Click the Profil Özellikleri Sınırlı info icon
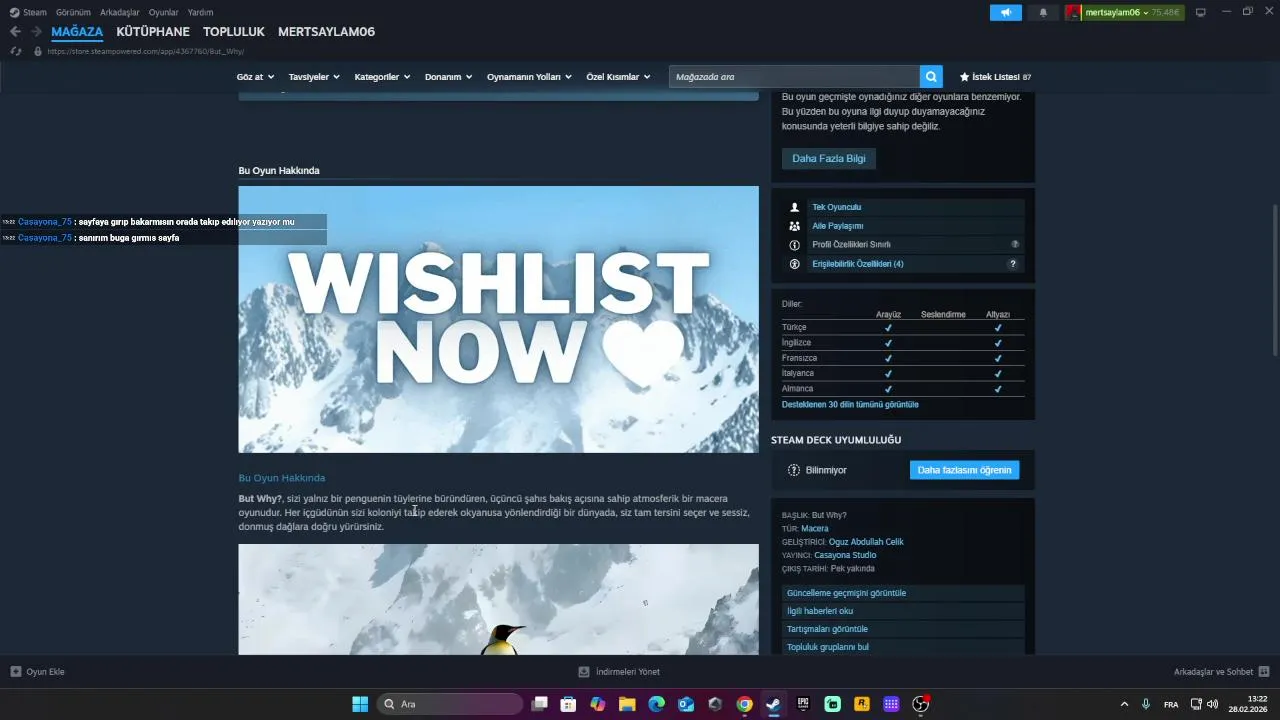The height and width of the screenshot is (720, 1280). [795, 244]
